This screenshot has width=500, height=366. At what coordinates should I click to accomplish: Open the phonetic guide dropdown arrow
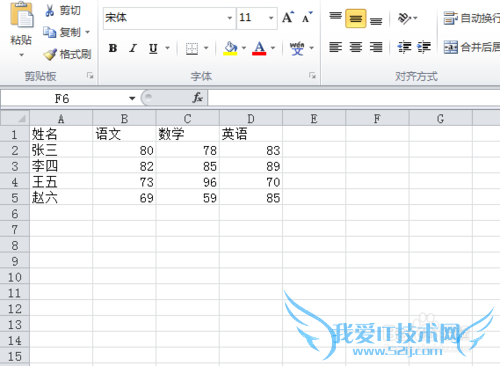(312, 48)
